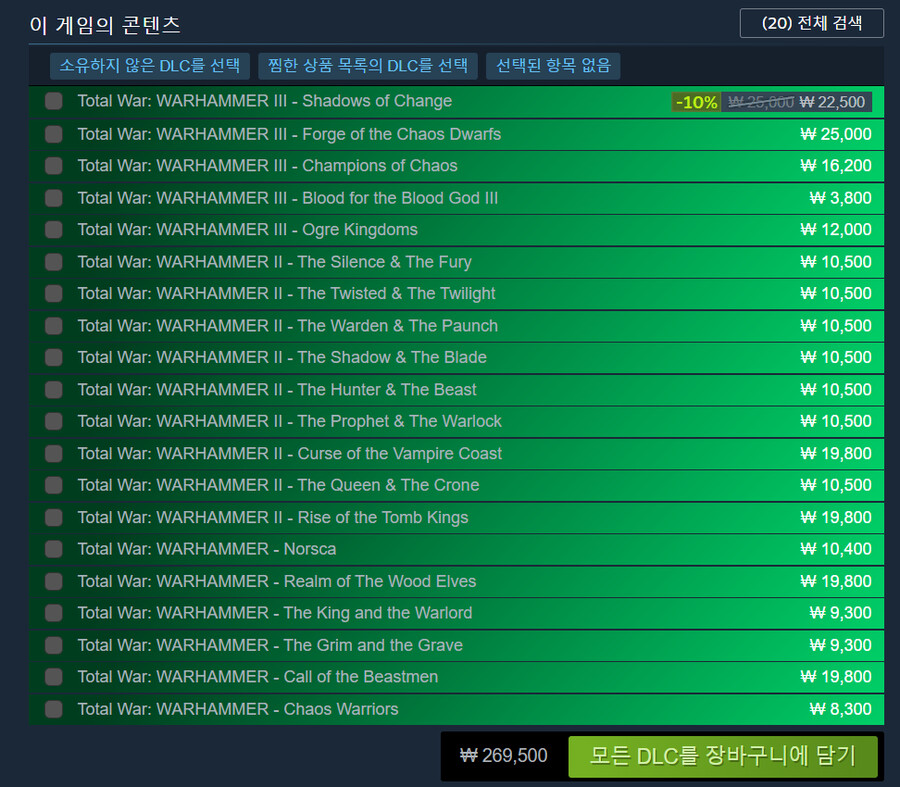Check Curse of the Vampire Coast checkbox
Viewport: 900px width, 787px height.
tap(54, 453)
